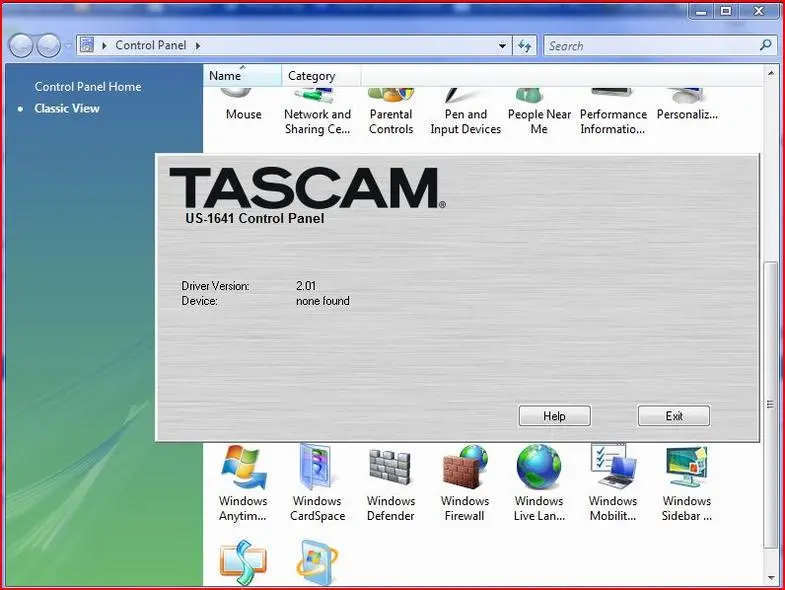Screen dimensions: 785x590
Task: Click the Control Panel breadcrumb text
Action: pos(151,45)
